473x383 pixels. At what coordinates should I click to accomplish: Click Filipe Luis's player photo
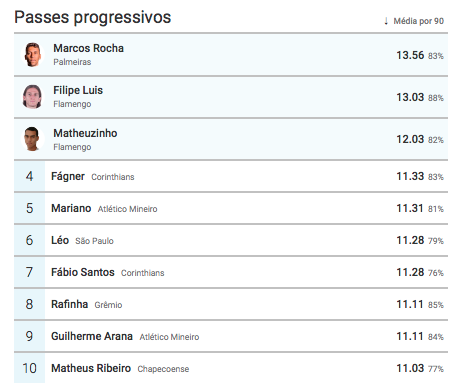coord(32,97)
